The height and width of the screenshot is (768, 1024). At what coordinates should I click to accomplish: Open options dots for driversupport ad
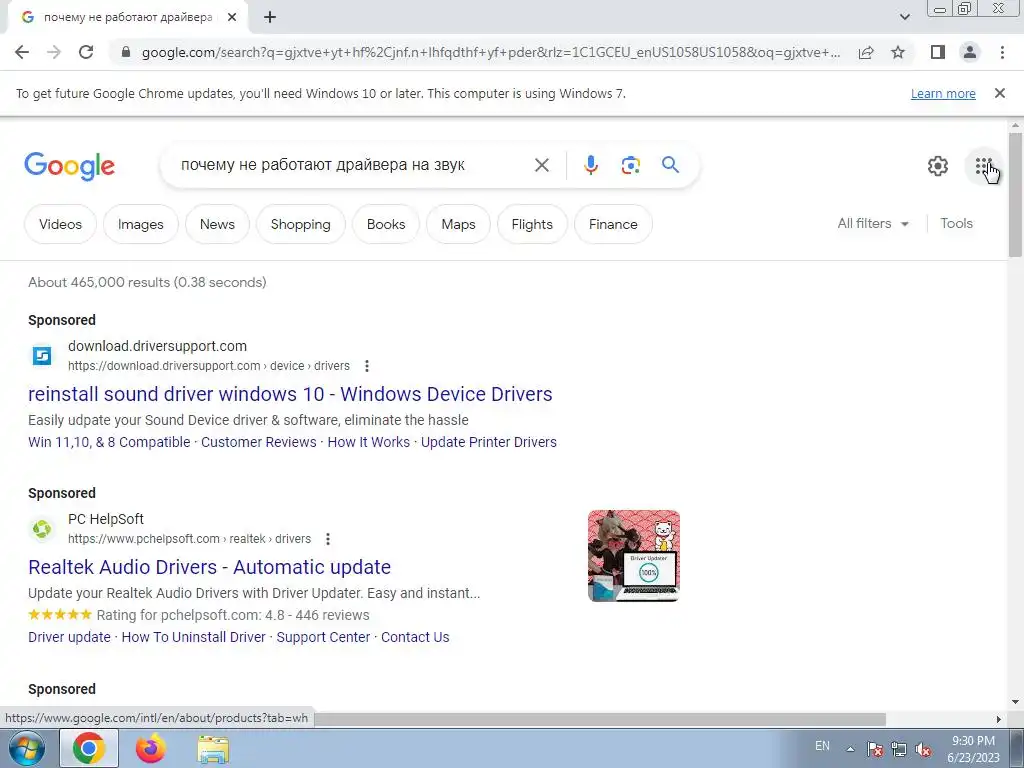pyautogui.click(x=366, y=366)
